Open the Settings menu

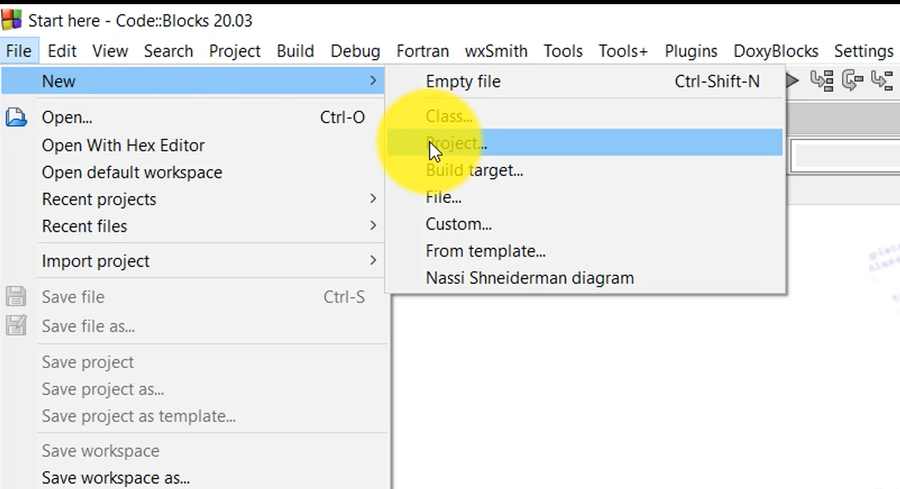tap(863, 51)
